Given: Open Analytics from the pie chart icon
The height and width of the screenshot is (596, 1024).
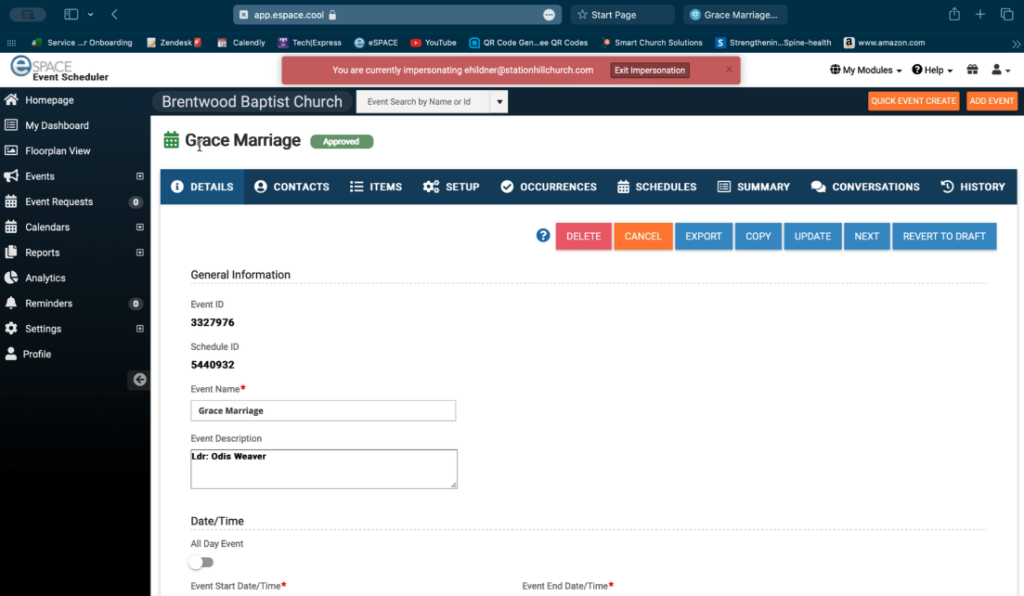Looking at the screenshot, I should (x=11, y=278).
